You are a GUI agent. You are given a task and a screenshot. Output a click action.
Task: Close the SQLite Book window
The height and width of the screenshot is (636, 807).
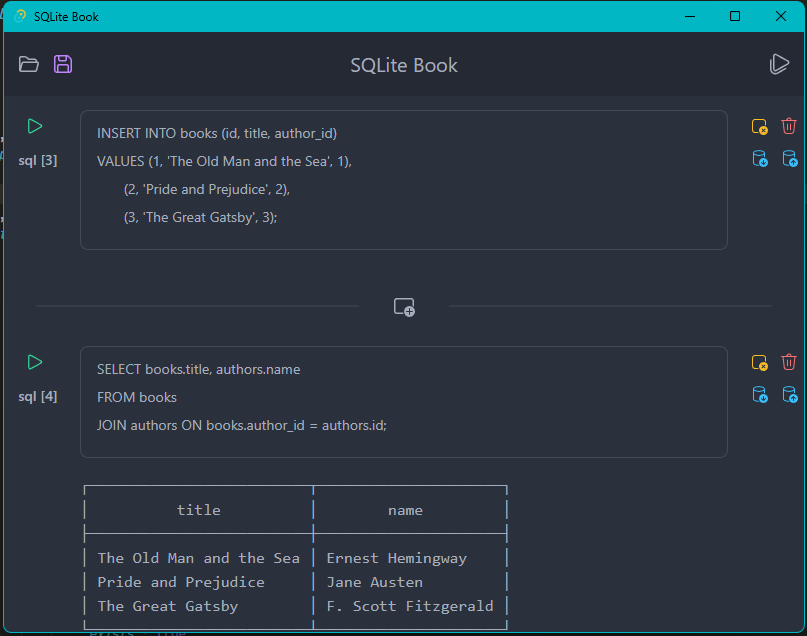tap(781, 16)
